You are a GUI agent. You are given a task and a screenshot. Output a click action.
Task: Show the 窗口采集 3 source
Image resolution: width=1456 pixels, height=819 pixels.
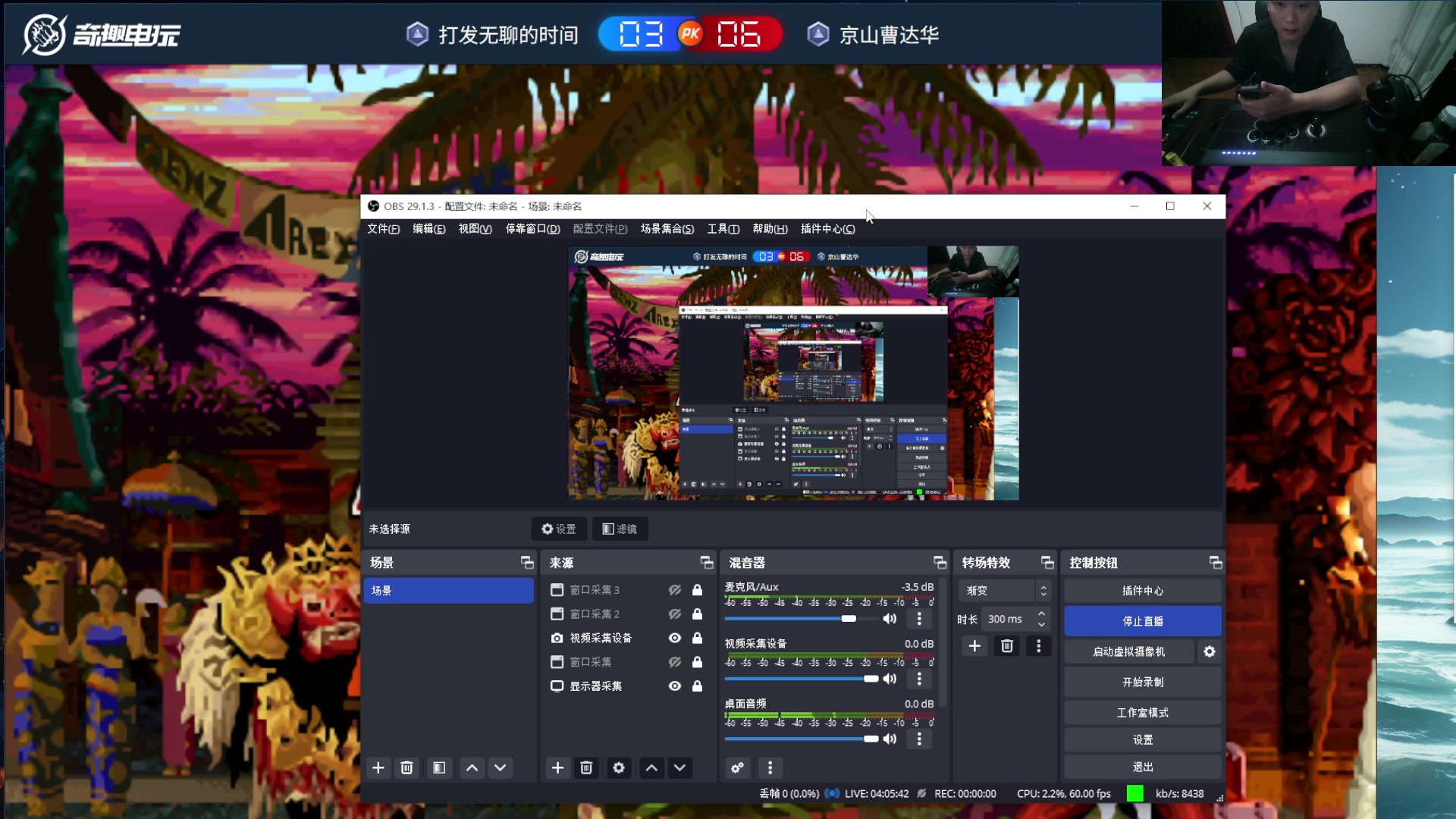pyautogui.click(x=675, y=590)
